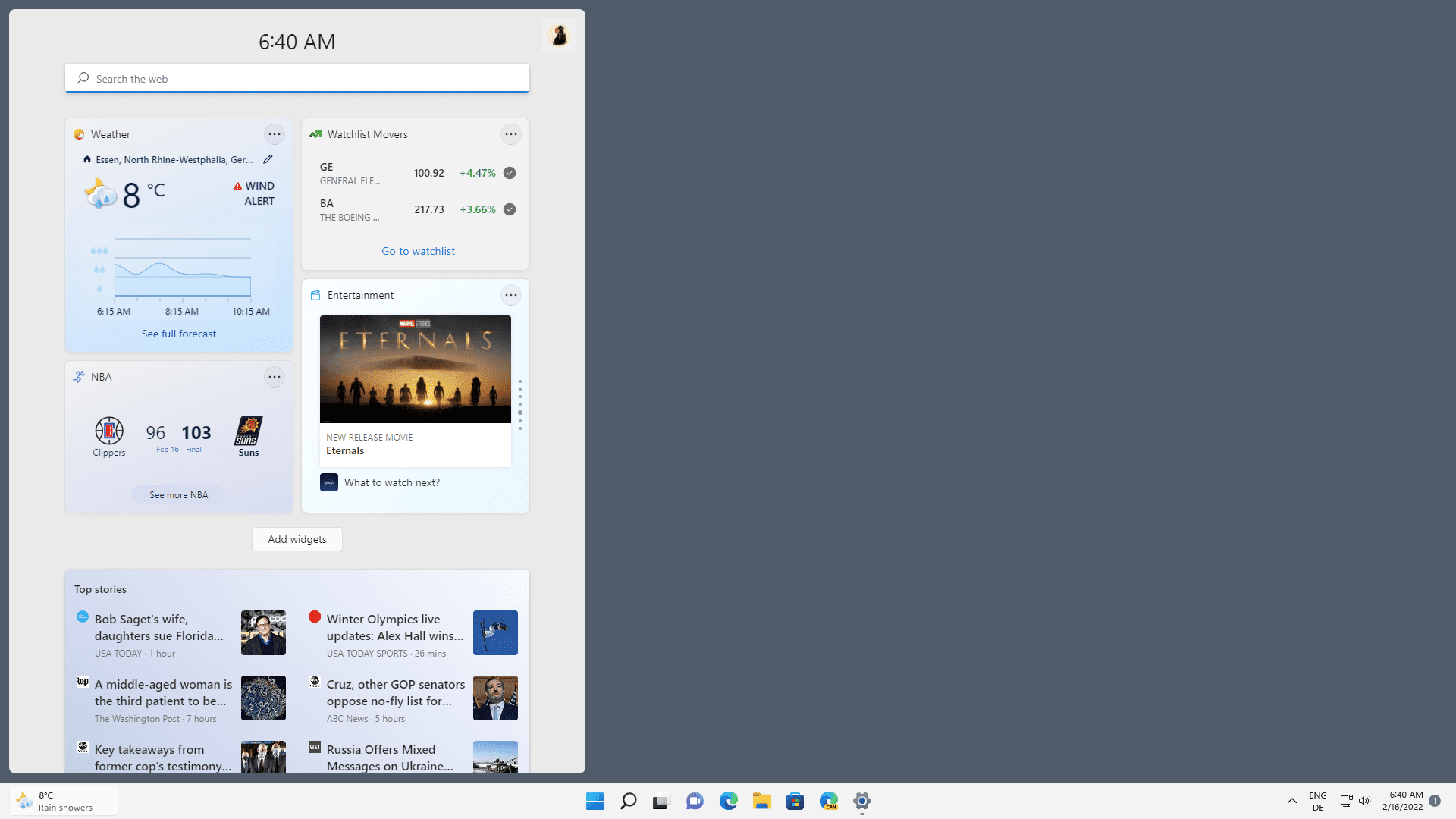Screen dimensions: 1456x819
Task: Toggle the BA Boeing watchlist checkmark
Action: [x=510, y=209]
